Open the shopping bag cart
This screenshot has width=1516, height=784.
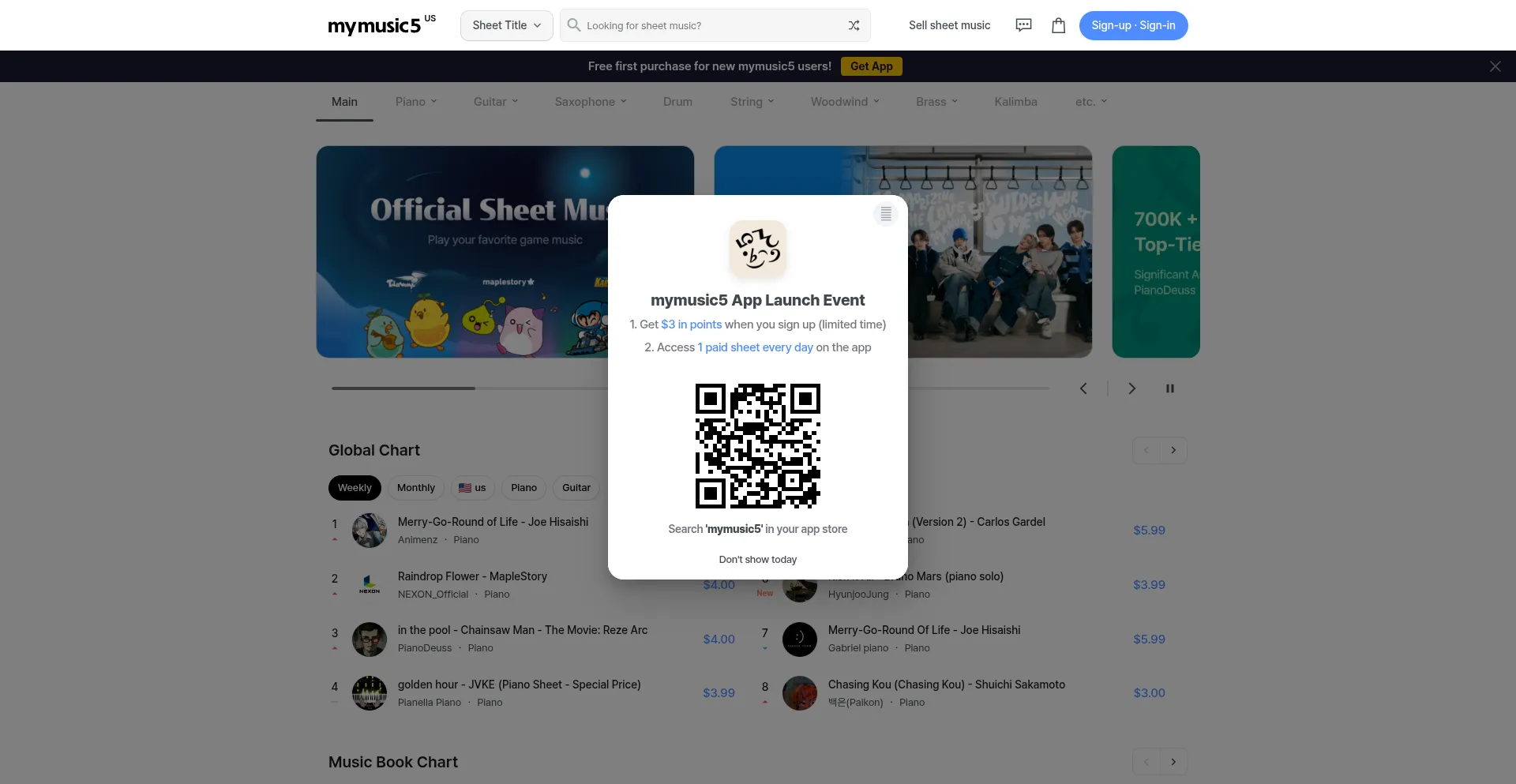tap(1059, 25)
